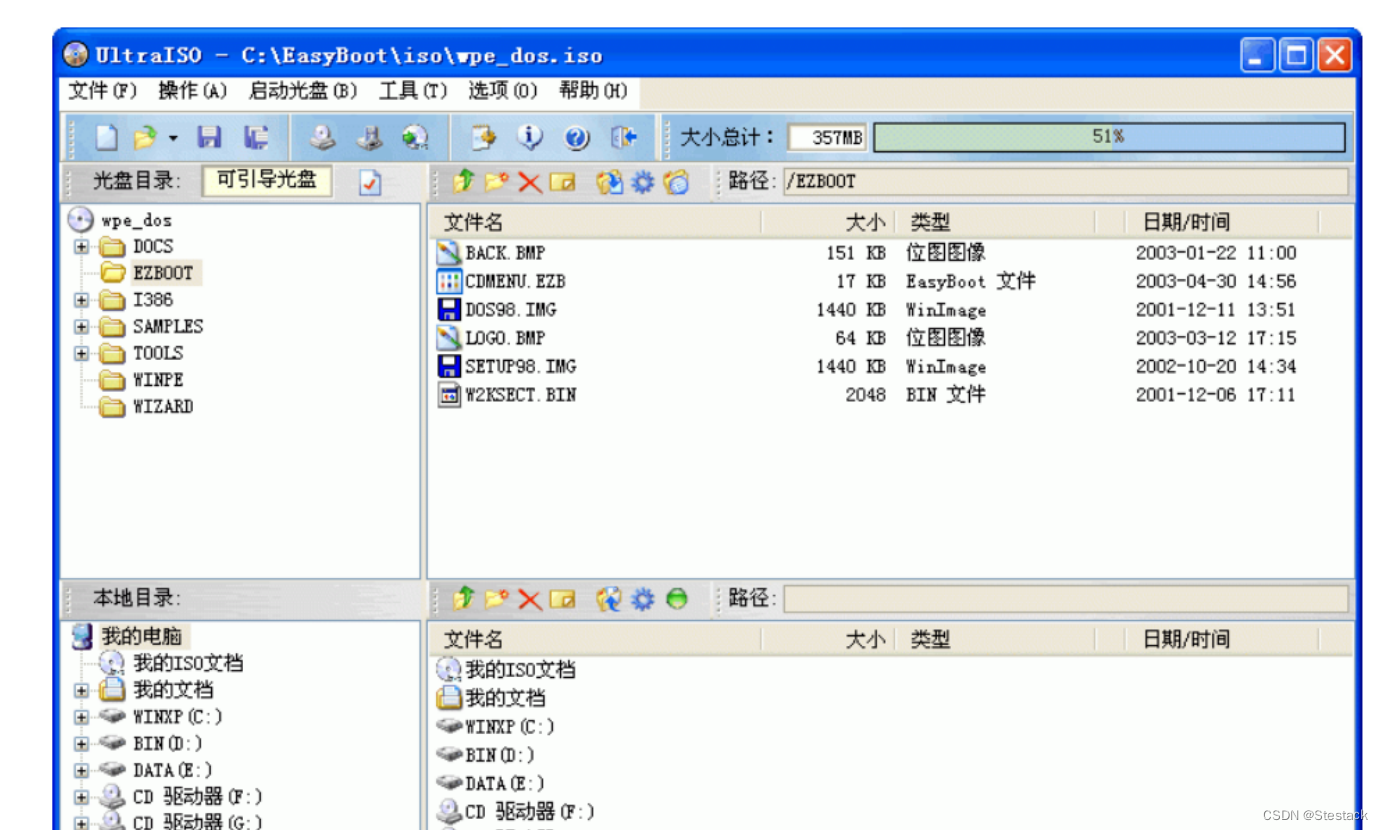
Task: Click the make CD image drive icon
Action: tap(322, 138)
